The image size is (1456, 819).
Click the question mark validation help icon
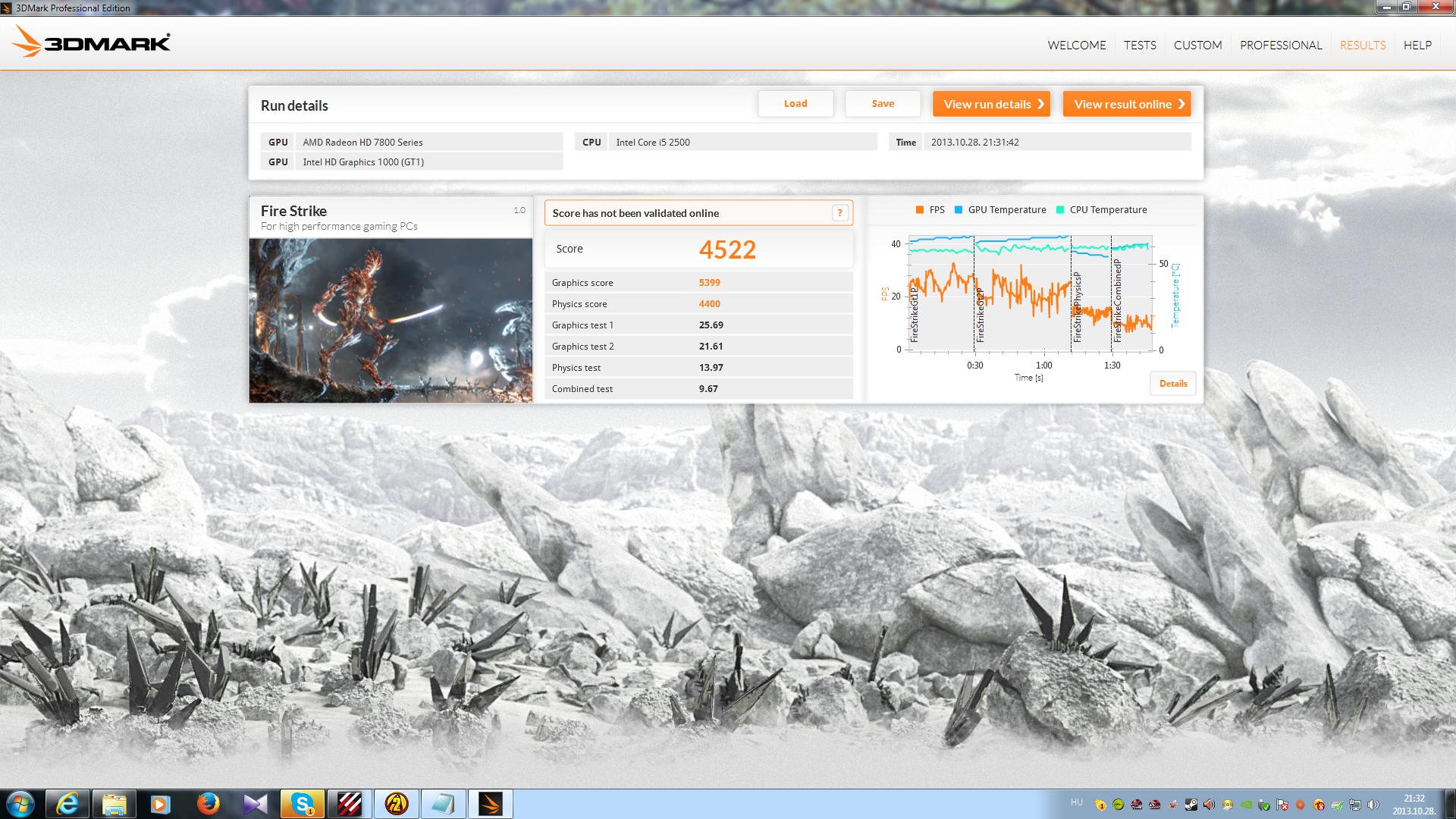(x=839, y=213)
